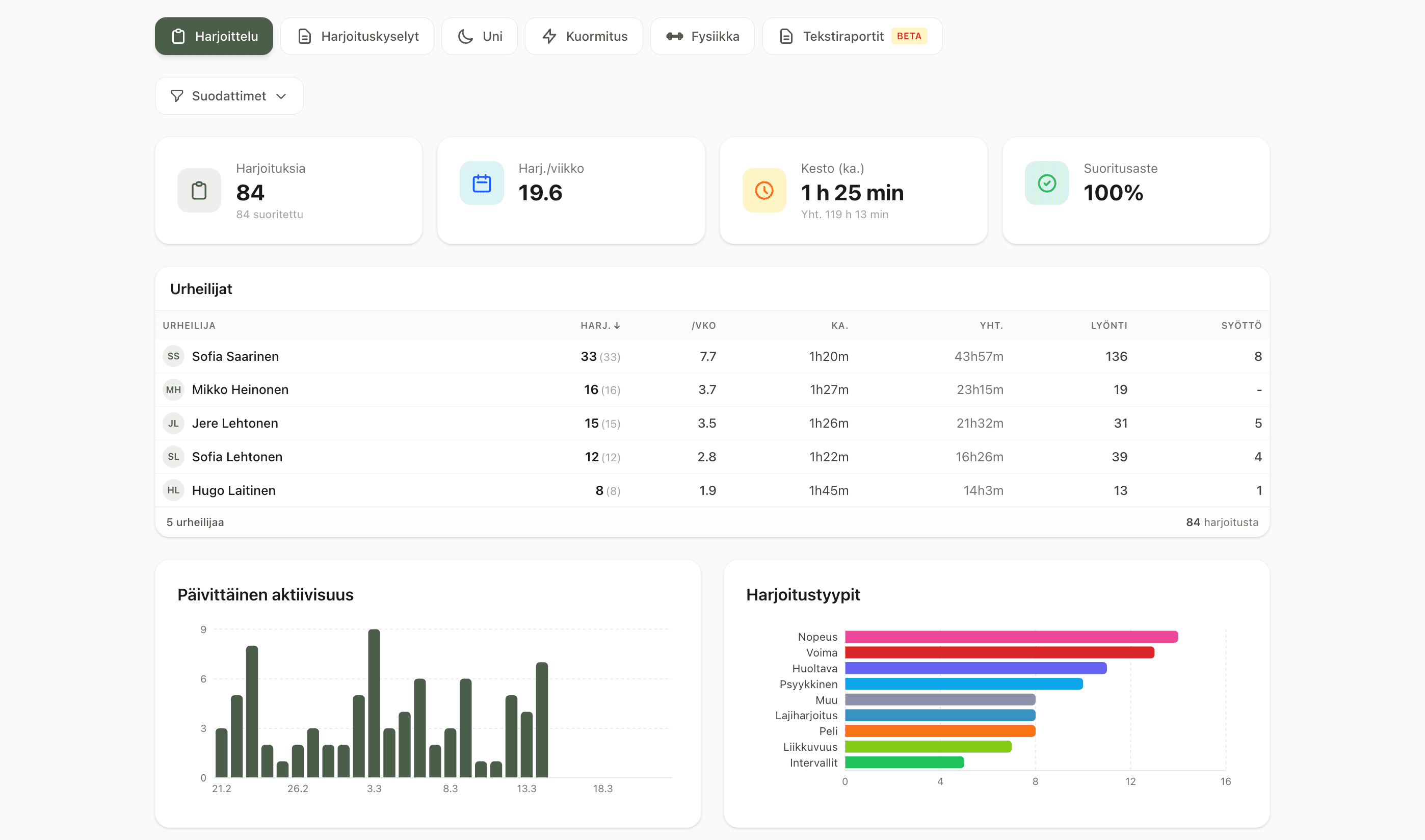Click the dumbbell Fysiikka icon

[674, 36]
